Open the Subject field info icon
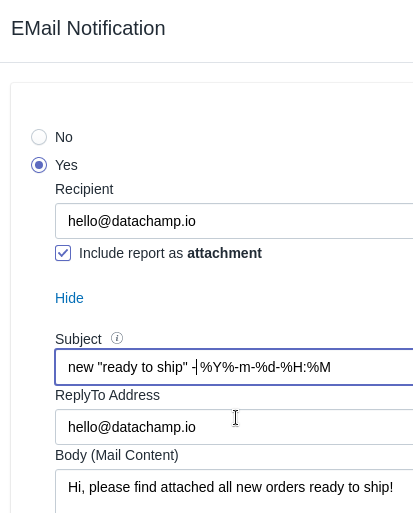This screenshot has height=513, width=413. pos(117,338)
